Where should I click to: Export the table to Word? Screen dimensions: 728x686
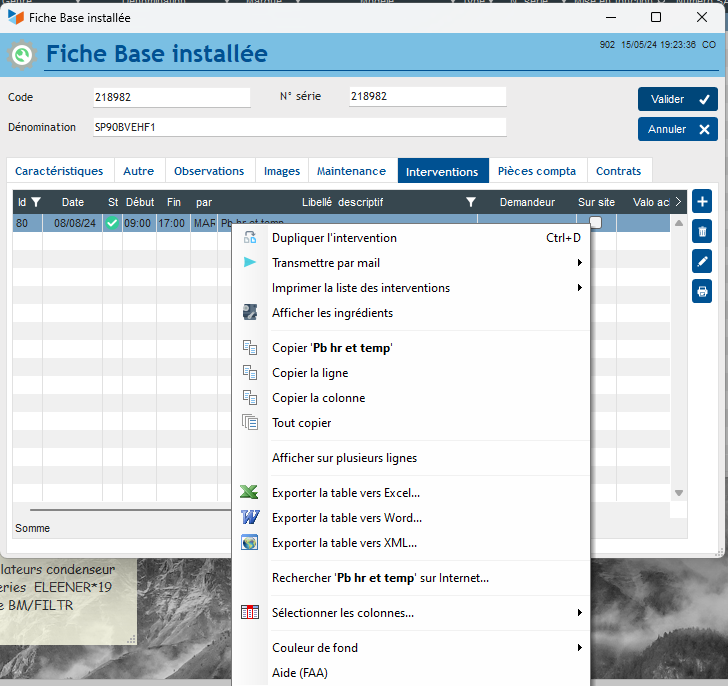[346, 518]
